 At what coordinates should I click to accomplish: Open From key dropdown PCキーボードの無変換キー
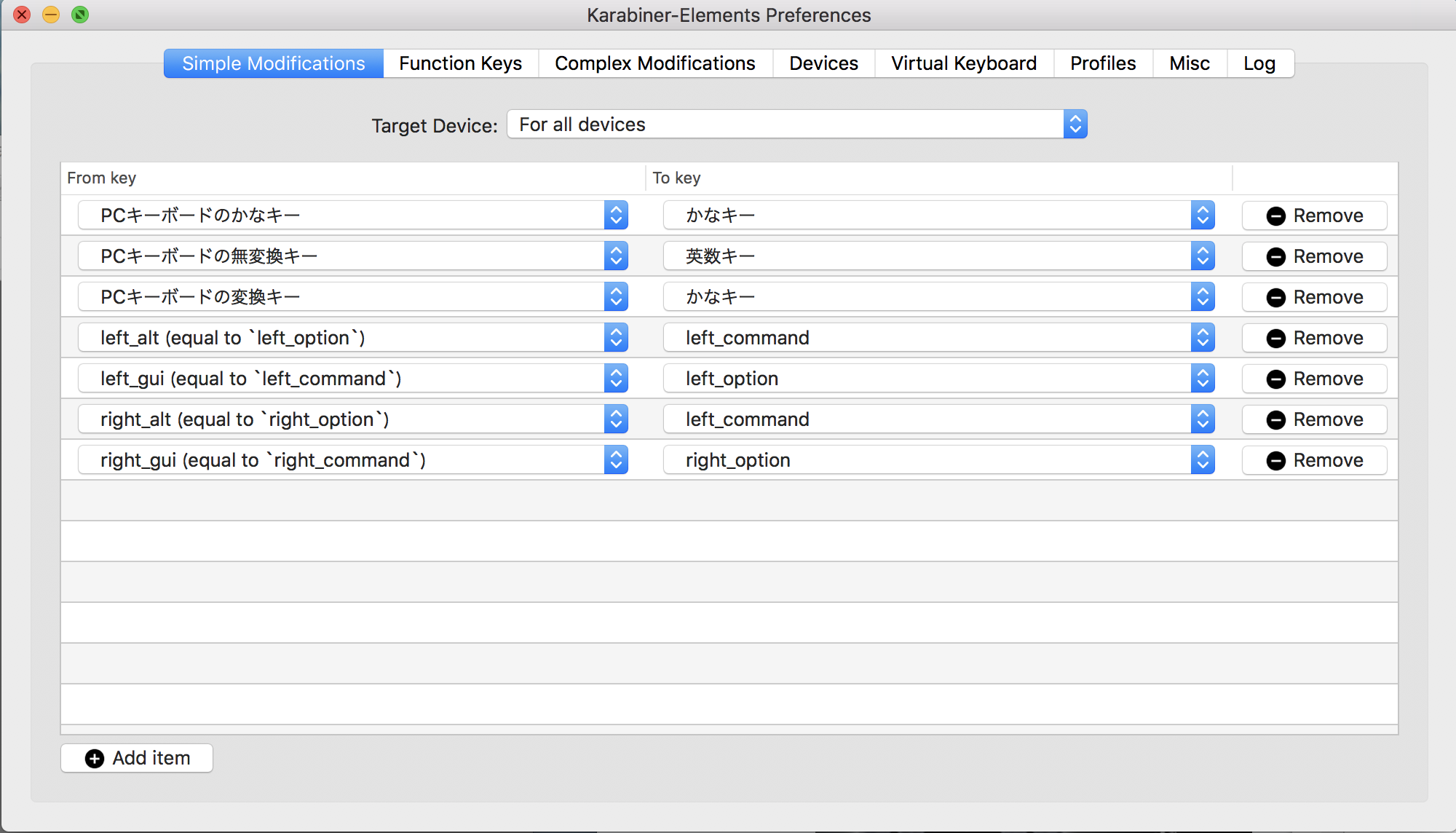353,256
